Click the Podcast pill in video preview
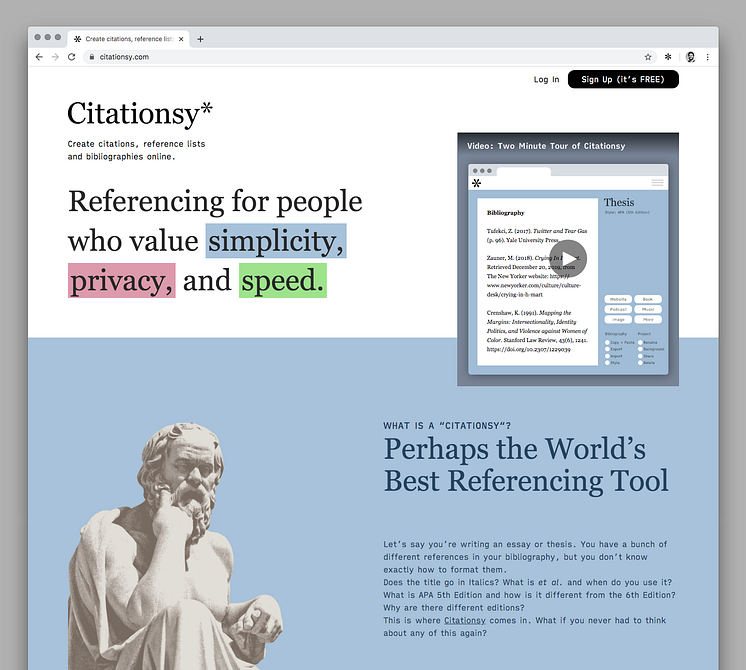The width and height of the screenshot is (746, 670). coord(618,309)
